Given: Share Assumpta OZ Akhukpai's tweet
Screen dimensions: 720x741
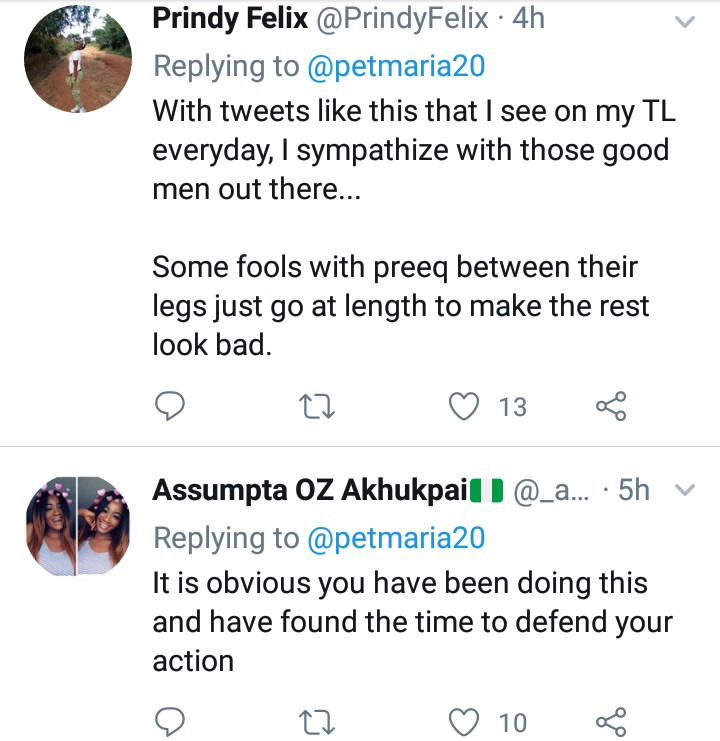Looking at the screenshot, I should 610,720.
